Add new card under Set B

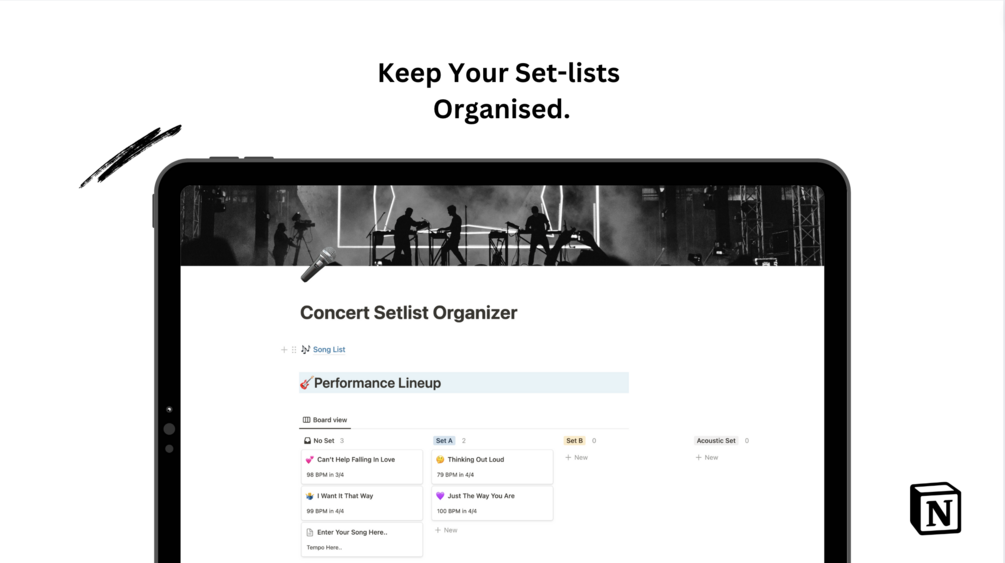click(x=577, y=458)
